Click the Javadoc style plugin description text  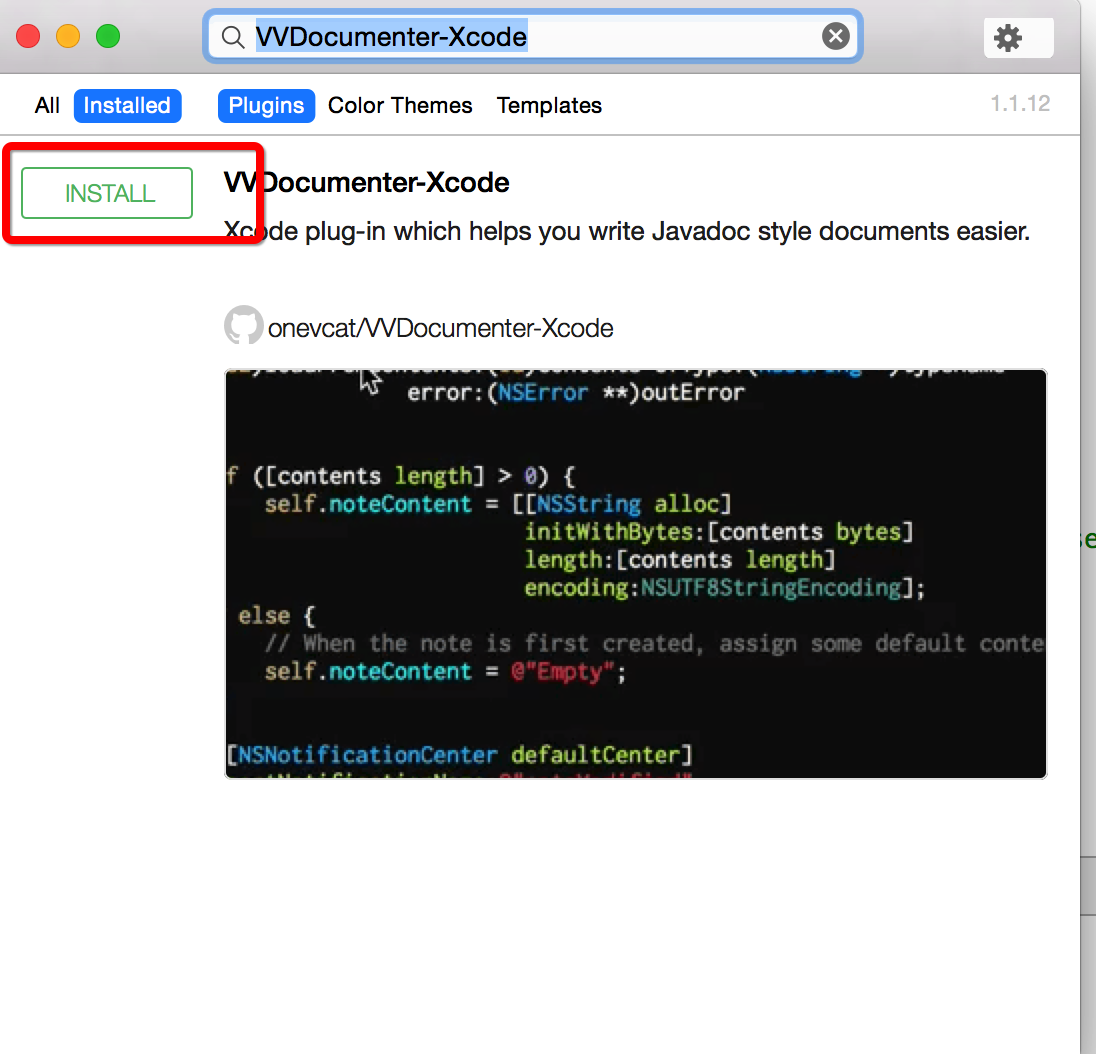click(626, 231)
